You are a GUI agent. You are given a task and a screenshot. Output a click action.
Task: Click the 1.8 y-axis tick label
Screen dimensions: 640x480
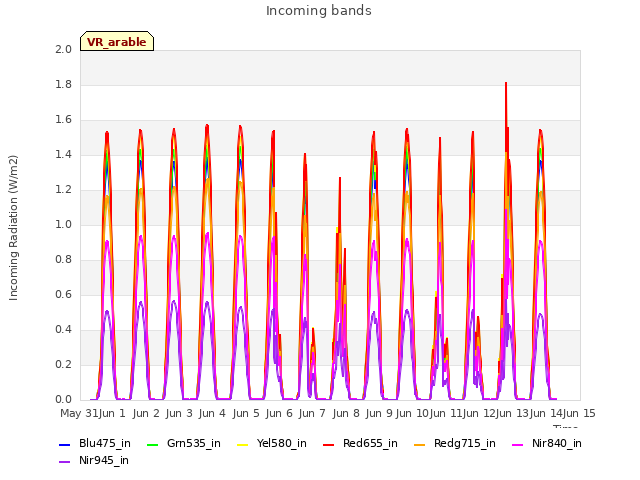[63, 84]
